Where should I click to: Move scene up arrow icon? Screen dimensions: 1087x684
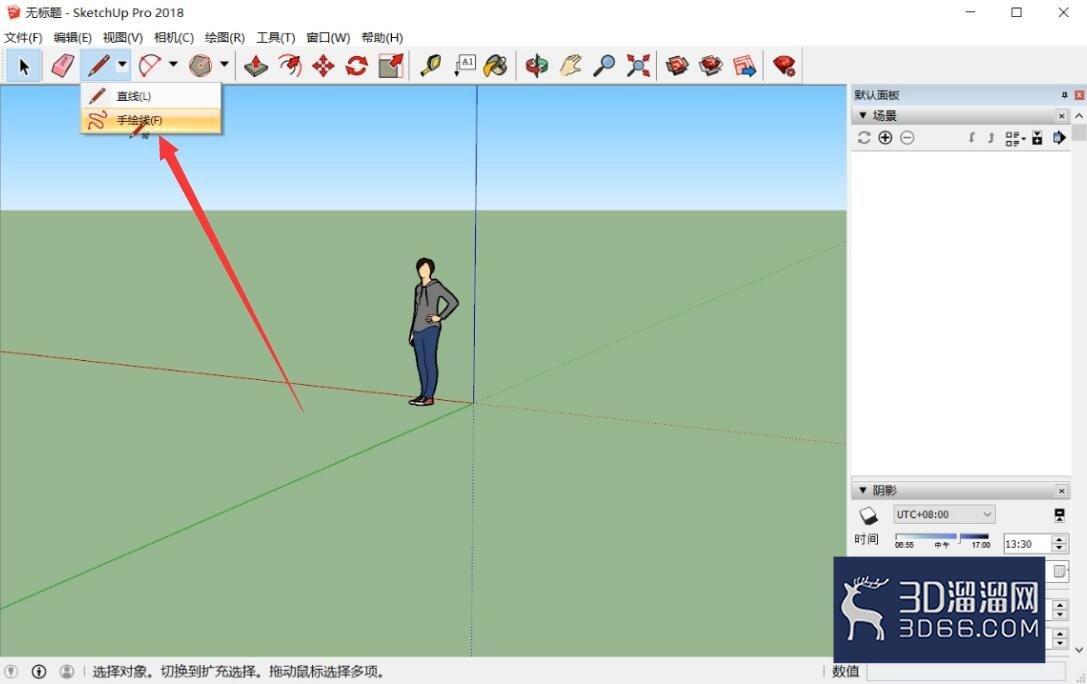[991, 138]
